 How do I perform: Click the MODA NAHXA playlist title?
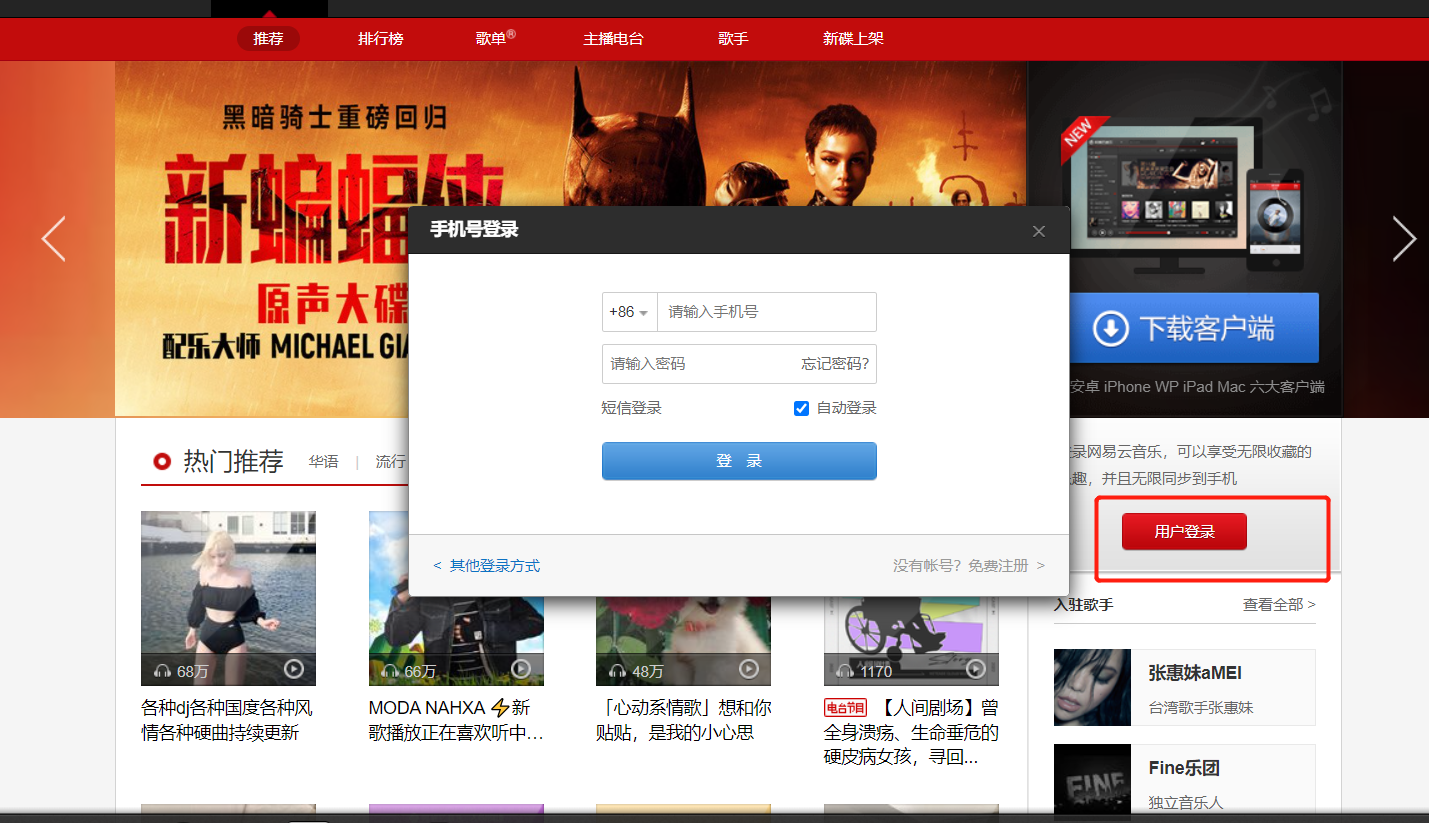tap(456, 720)
